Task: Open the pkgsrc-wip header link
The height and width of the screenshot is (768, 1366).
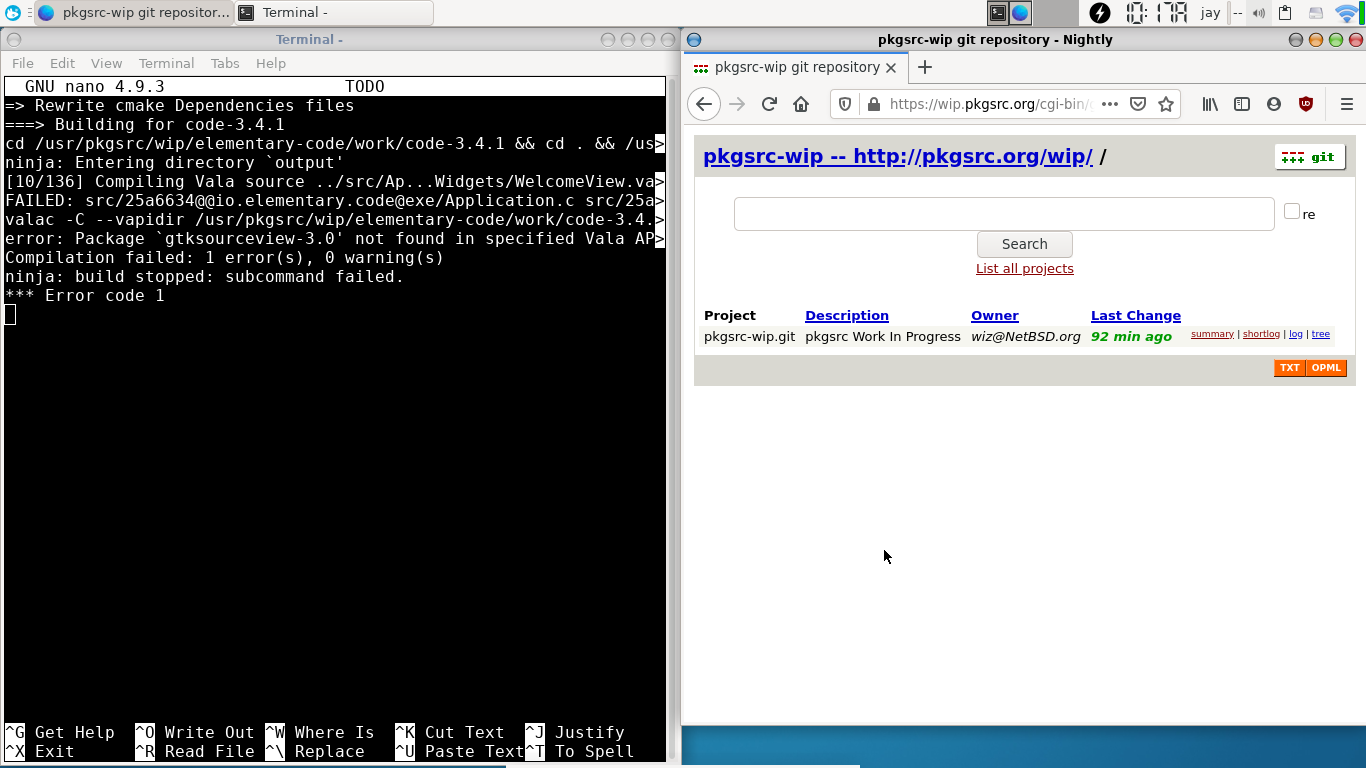Action: point(898,156)
